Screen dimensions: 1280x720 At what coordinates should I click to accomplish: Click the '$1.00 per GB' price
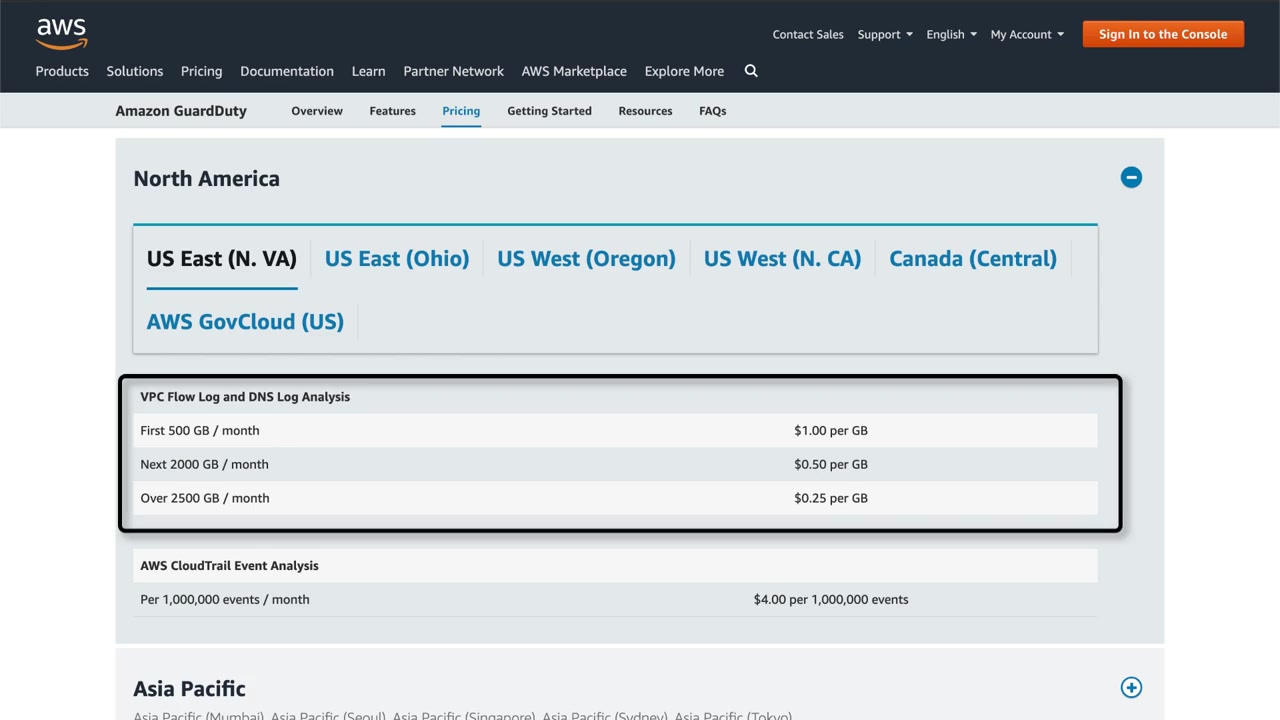831,431
